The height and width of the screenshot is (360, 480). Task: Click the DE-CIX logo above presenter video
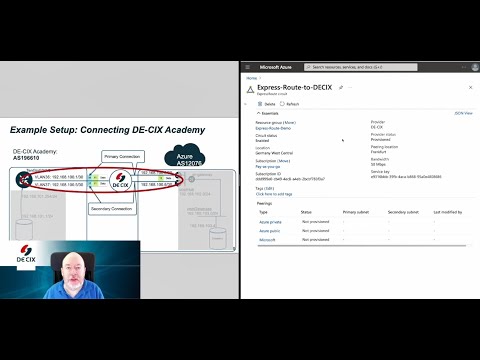26,254
